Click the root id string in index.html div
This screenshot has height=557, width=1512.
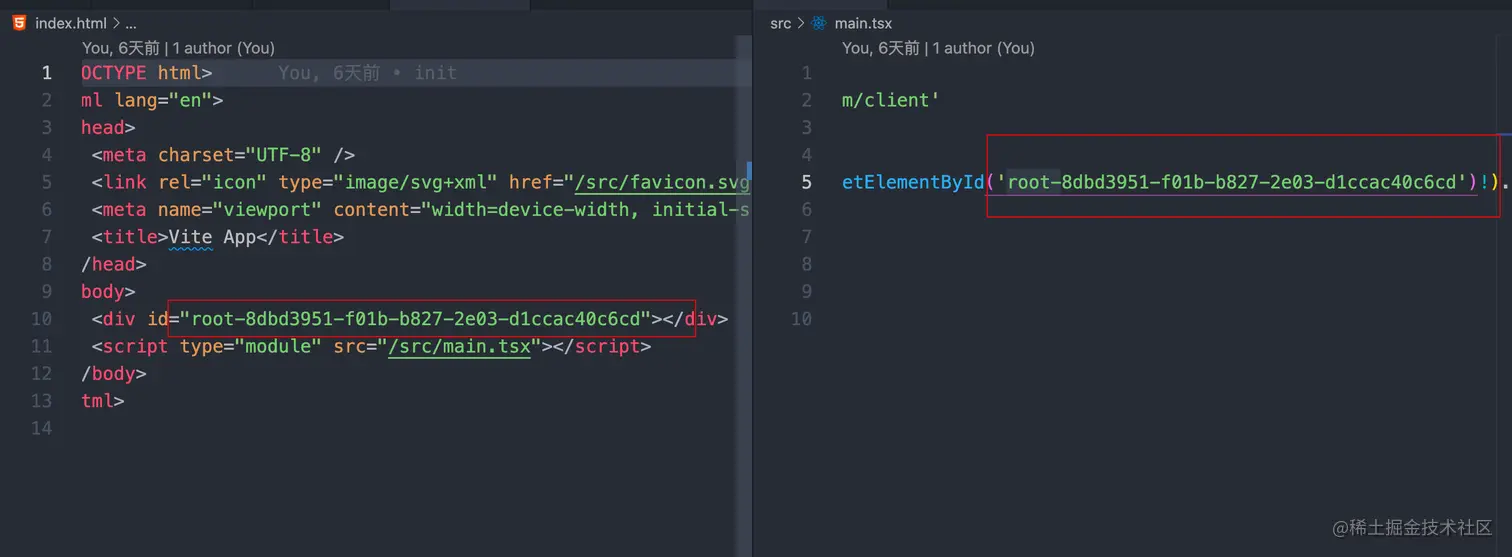[x=415, y=319]
